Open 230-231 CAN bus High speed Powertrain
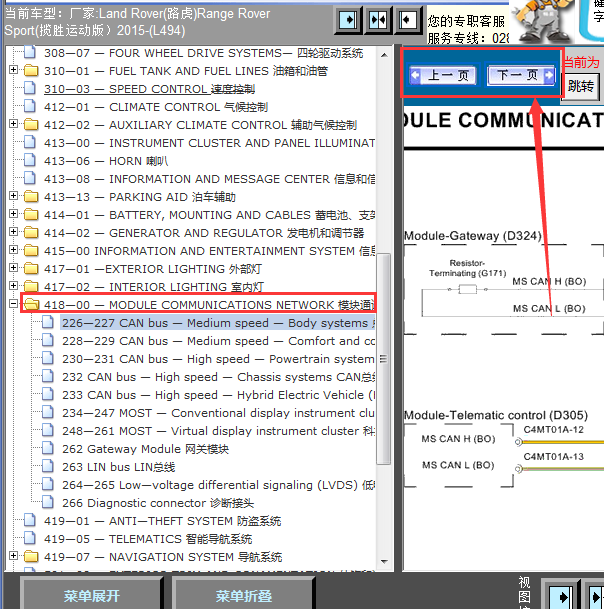604x609 pixels. click(x=218, y=359)
